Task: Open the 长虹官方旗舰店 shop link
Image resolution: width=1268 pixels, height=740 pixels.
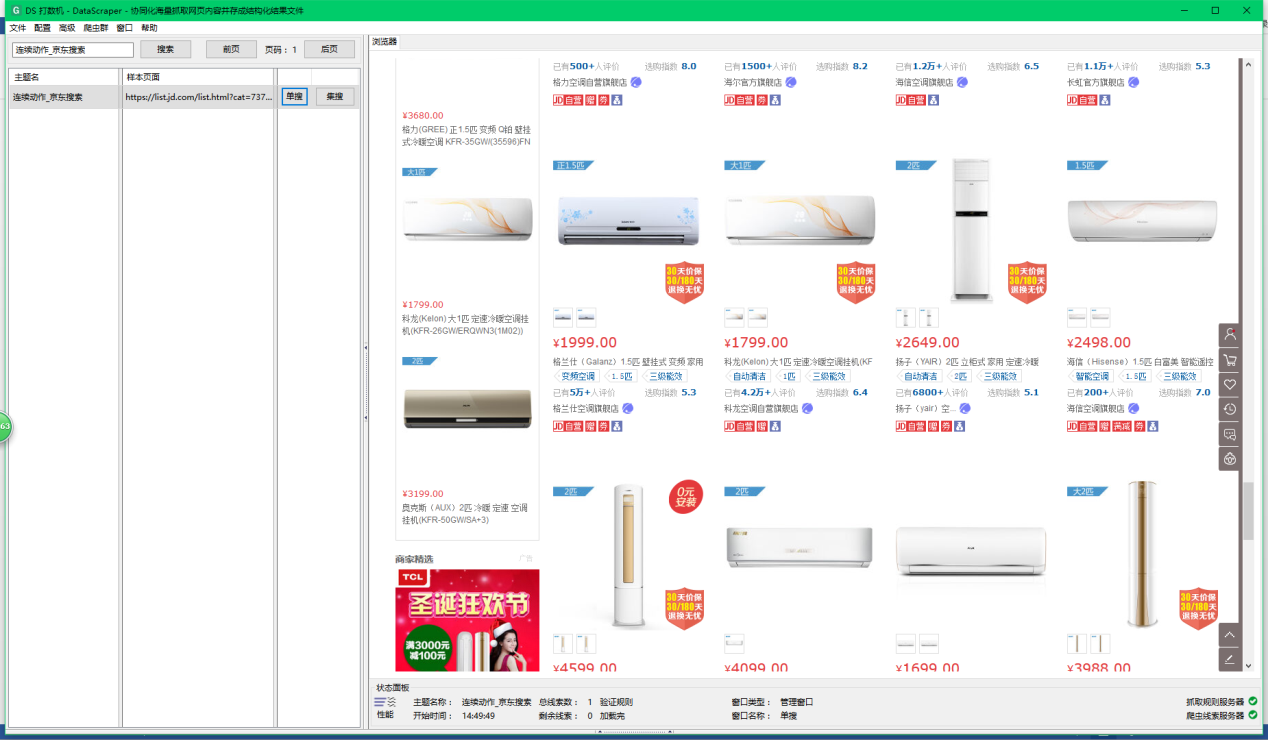Action: point(1097,82)
